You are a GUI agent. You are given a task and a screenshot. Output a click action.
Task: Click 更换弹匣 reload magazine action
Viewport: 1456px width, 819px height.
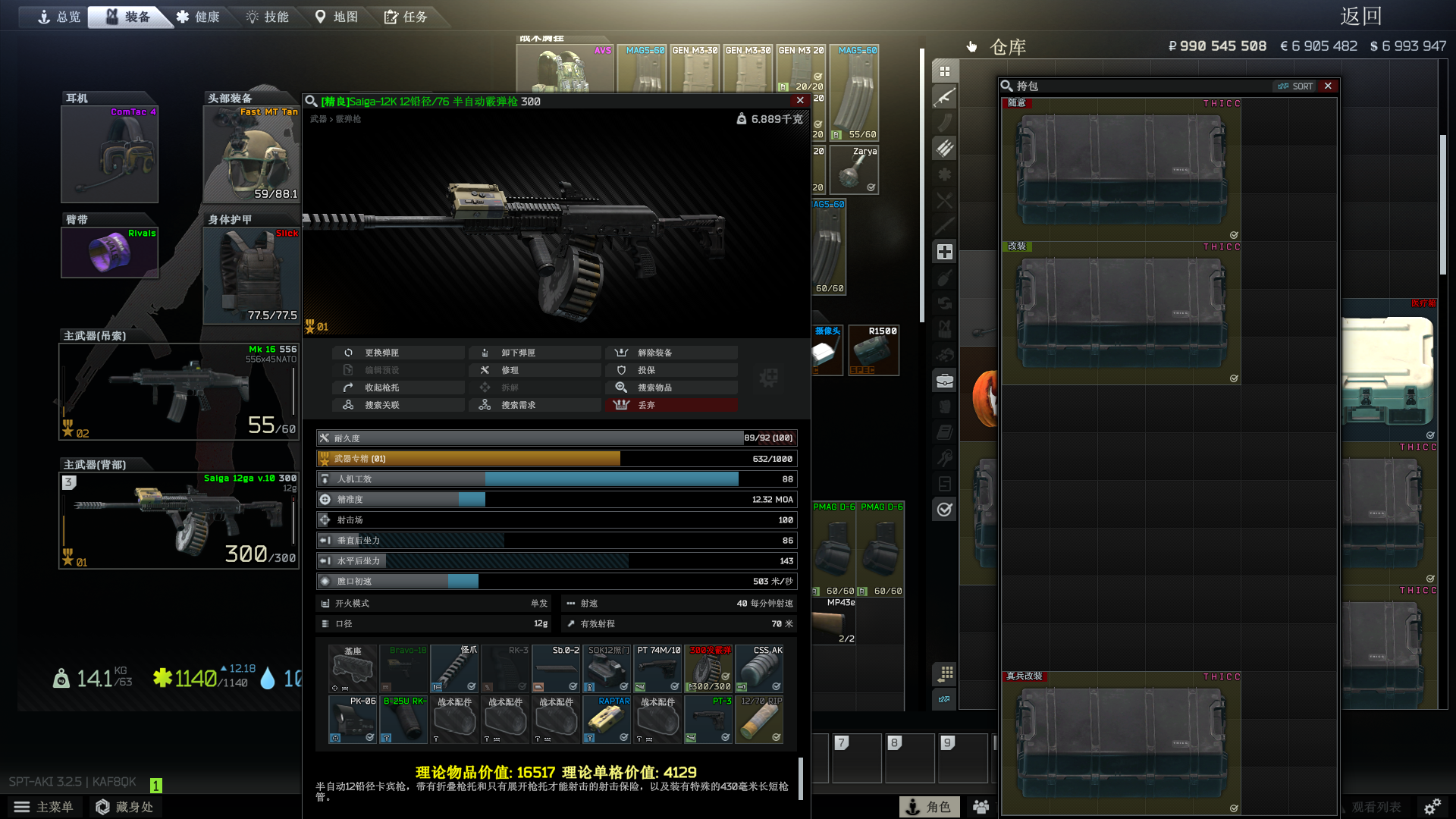[399, 353]
